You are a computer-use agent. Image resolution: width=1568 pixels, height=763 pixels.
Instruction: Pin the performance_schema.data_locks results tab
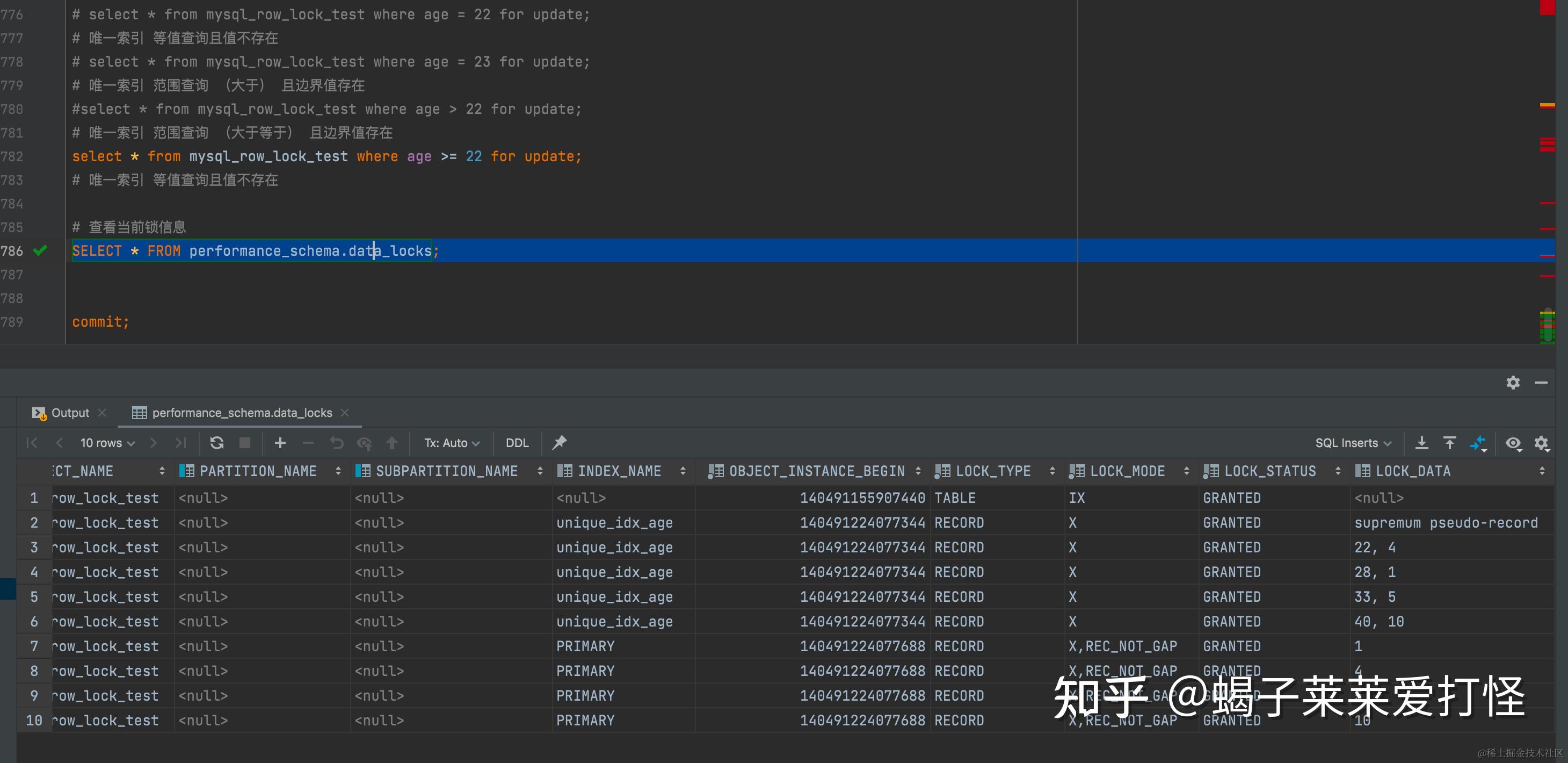tap(560, 443)
